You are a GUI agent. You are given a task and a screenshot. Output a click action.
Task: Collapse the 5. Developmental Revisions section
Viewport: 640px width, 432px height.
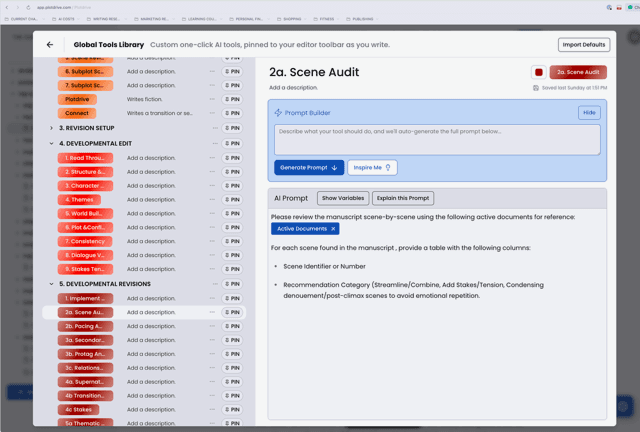tap(52, 284)
